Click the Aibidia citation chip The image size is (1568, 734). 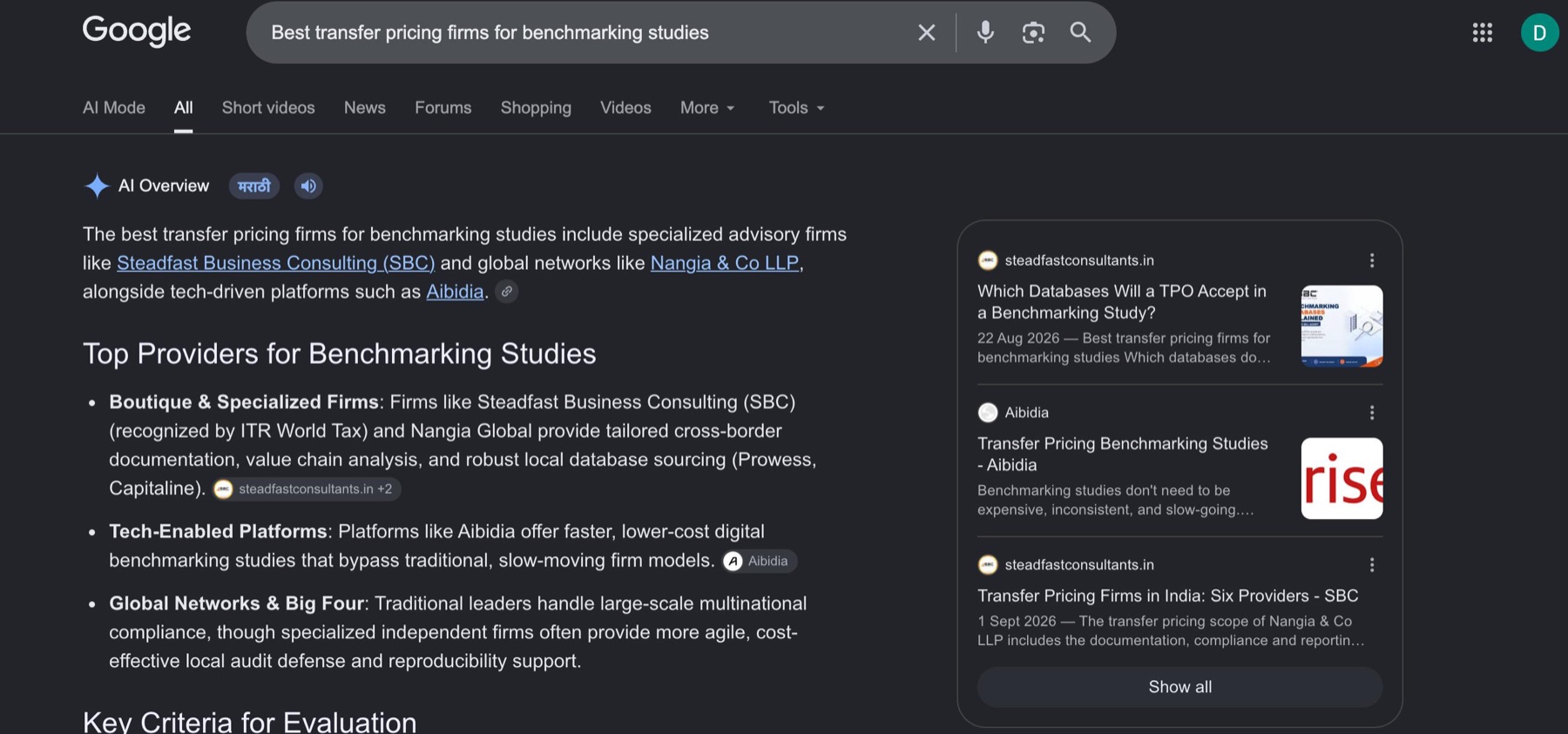click(x=760, y=562)
